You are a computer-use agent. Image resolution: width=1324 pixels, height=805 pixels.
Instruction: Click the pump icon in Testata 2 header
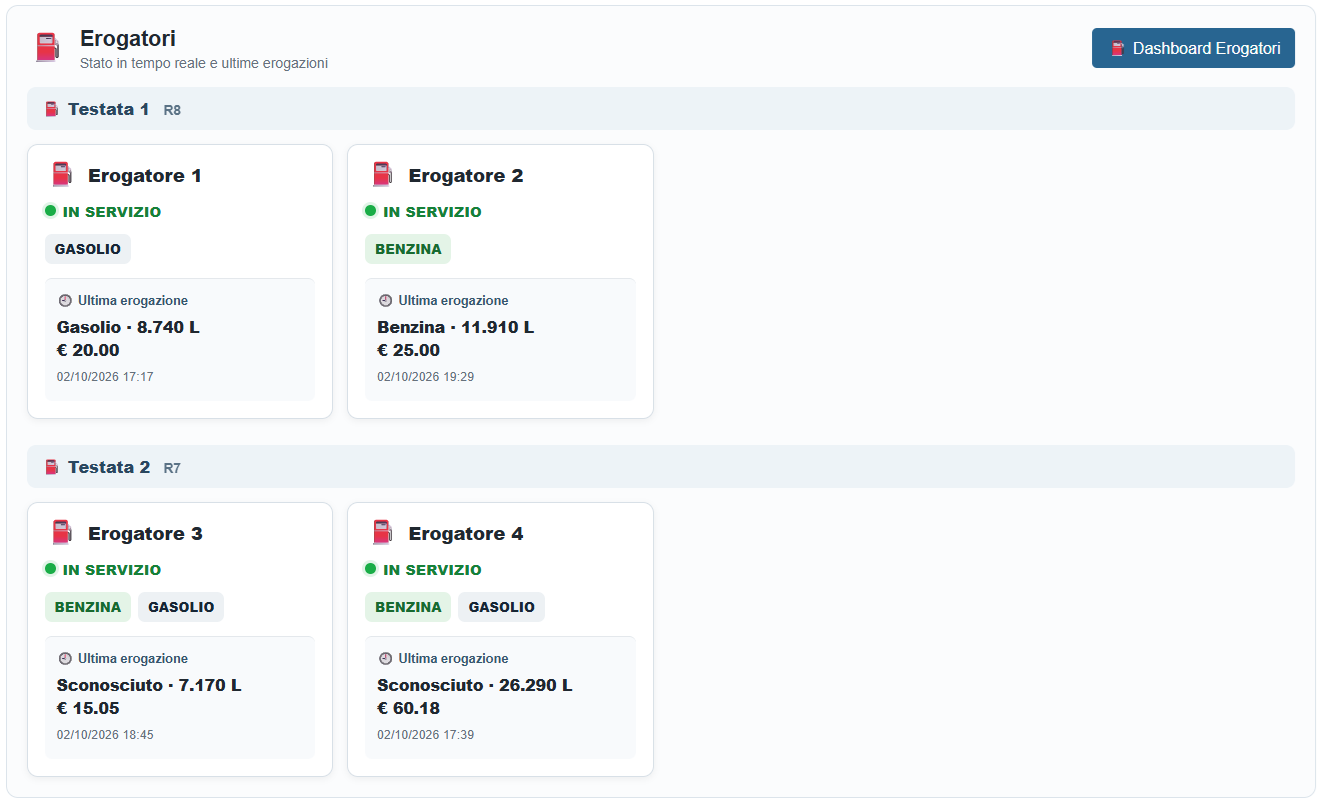click(x=52, y=467)
